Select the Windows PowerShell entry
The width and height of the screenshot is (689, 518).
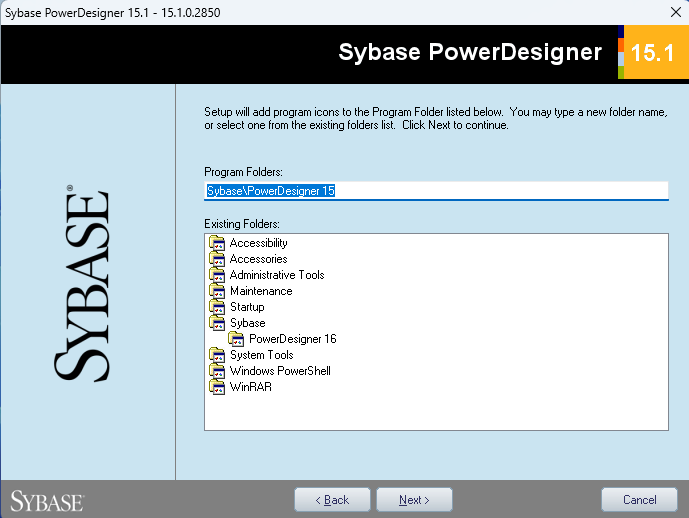click(x=280, y=371)
